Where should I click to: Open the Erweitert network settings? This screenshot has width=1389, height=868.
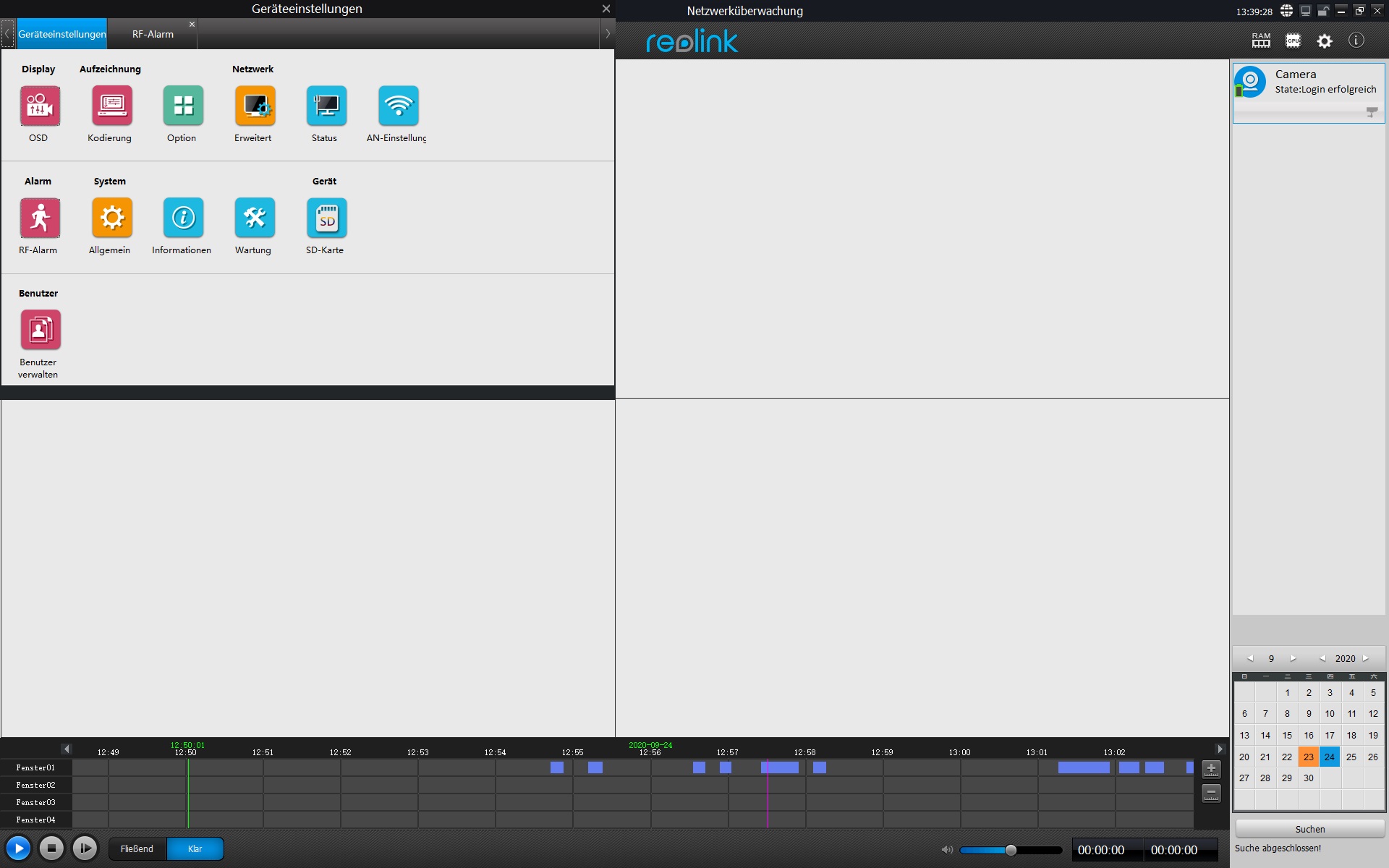point(255,106)
